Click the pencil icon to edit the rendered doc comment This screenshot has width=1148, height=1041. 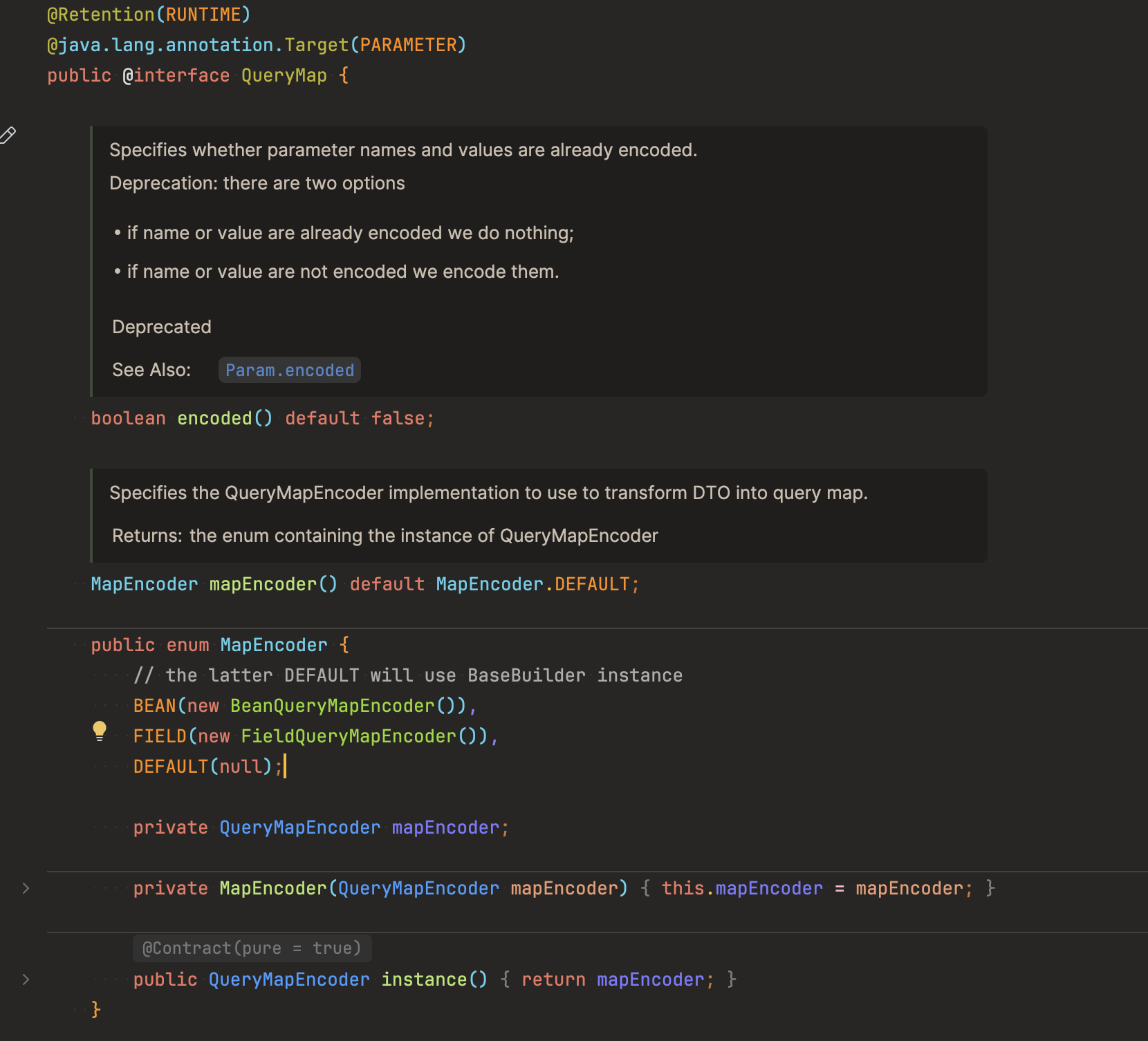point(8,135)
